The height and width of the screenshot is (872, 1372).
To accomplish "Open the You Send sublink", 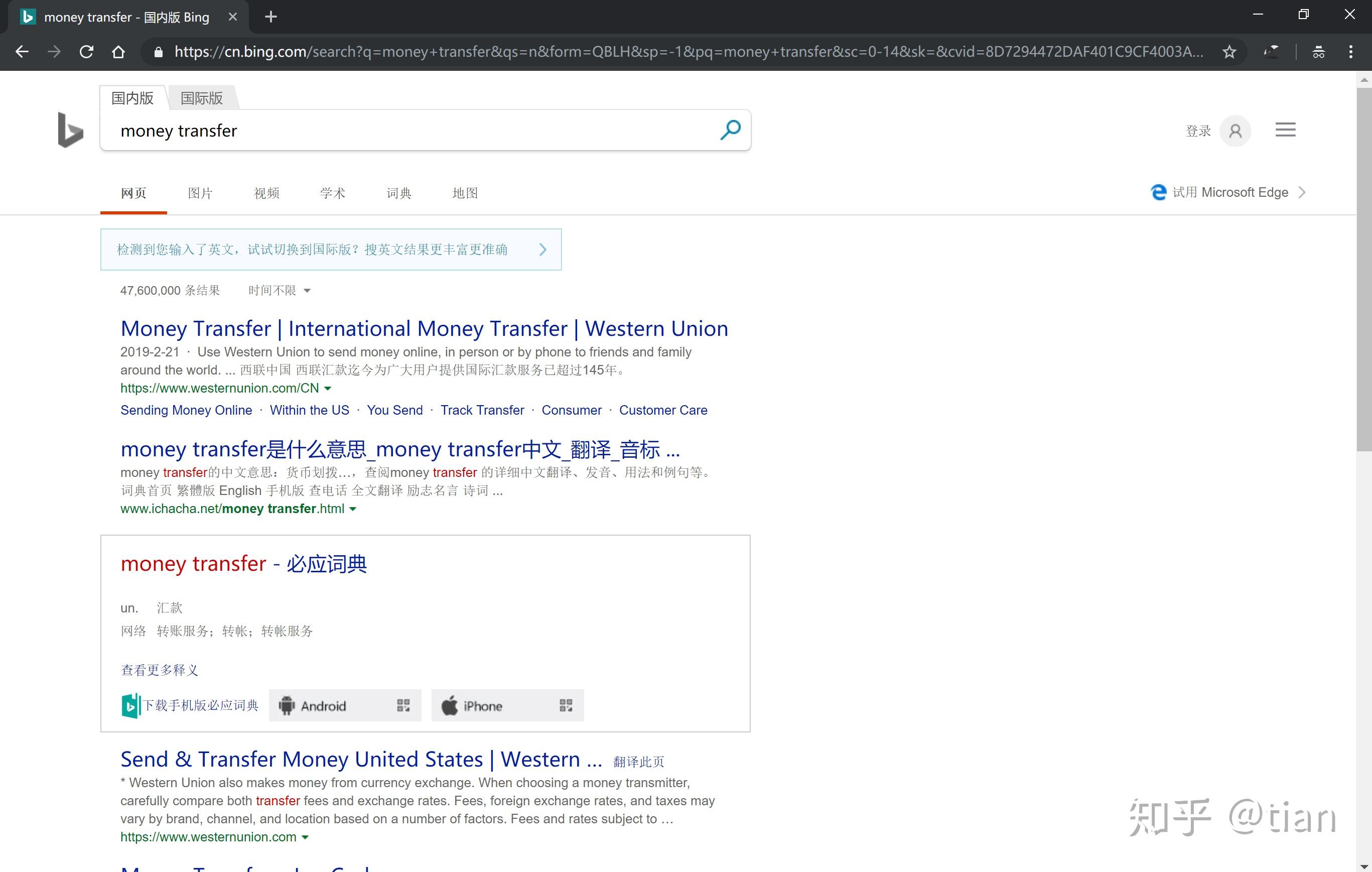I will point(395,410).
